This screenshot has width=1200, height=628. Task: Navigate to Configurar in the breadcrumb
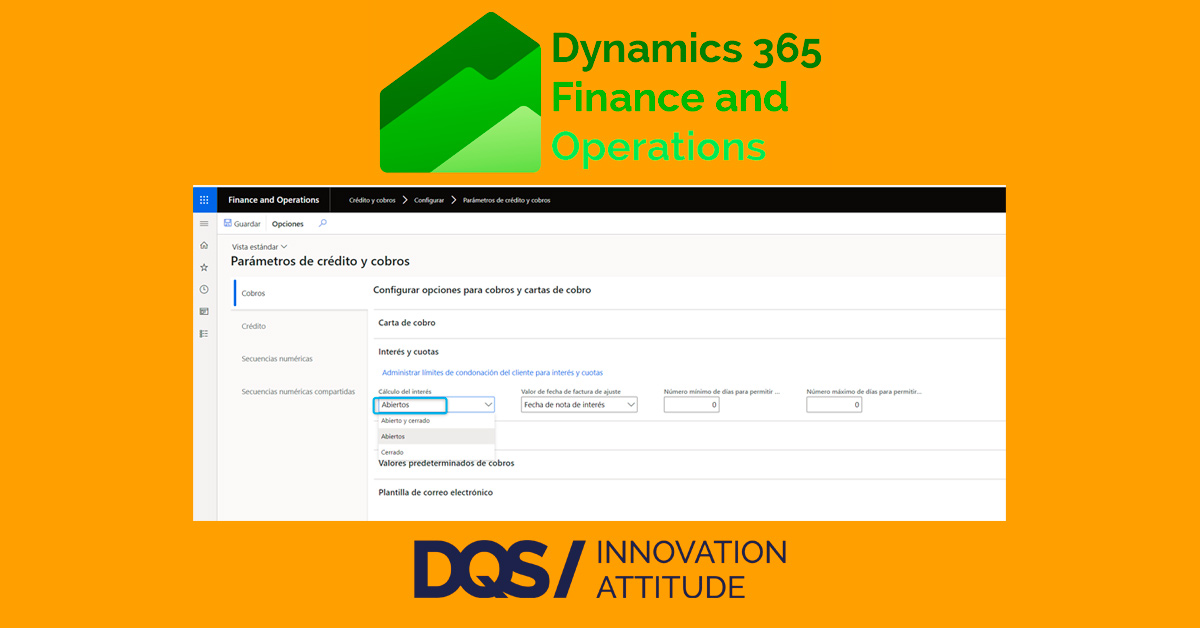[428, 199]
